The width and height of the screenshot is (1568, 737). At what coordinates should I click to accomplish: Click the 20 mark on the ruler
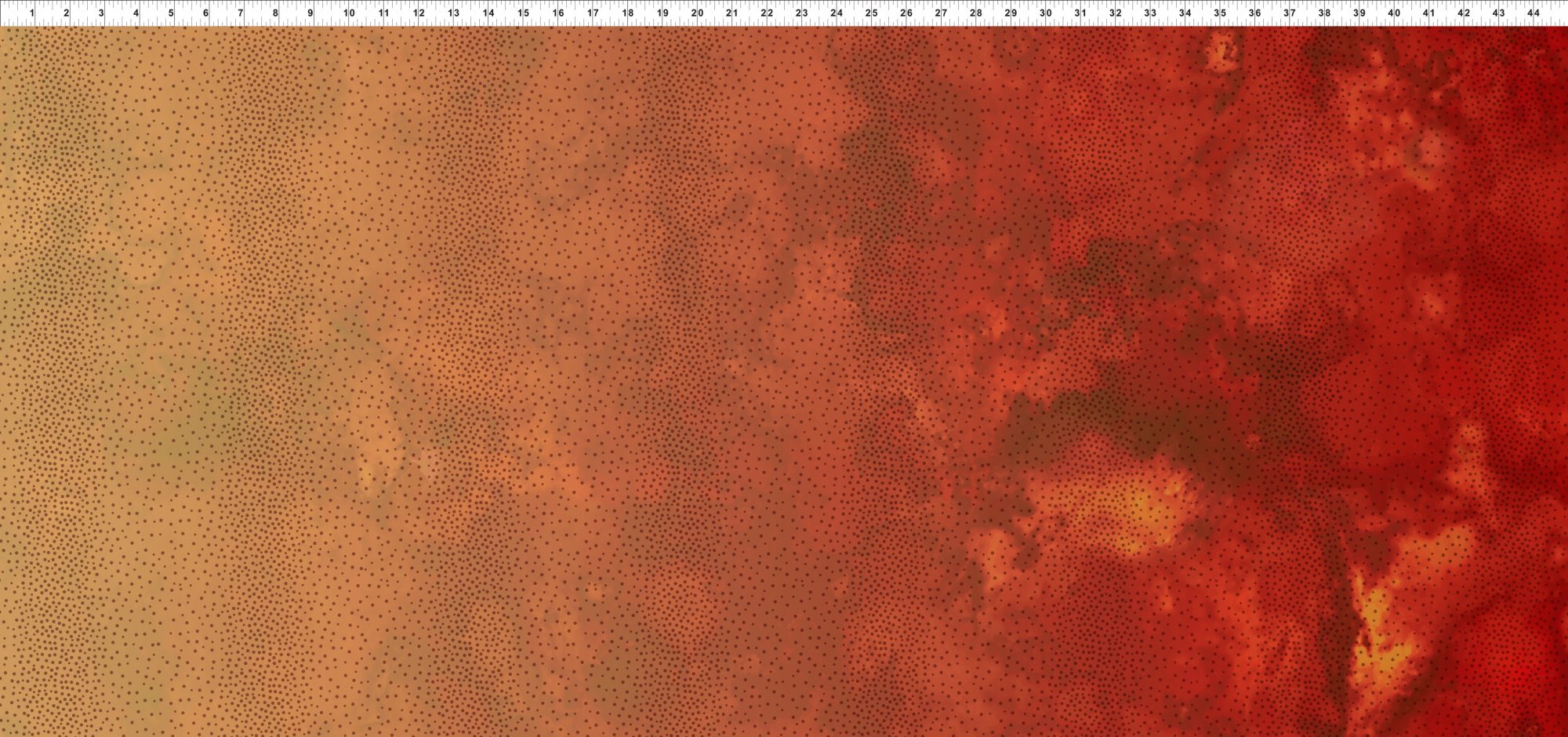pos(697,13)
